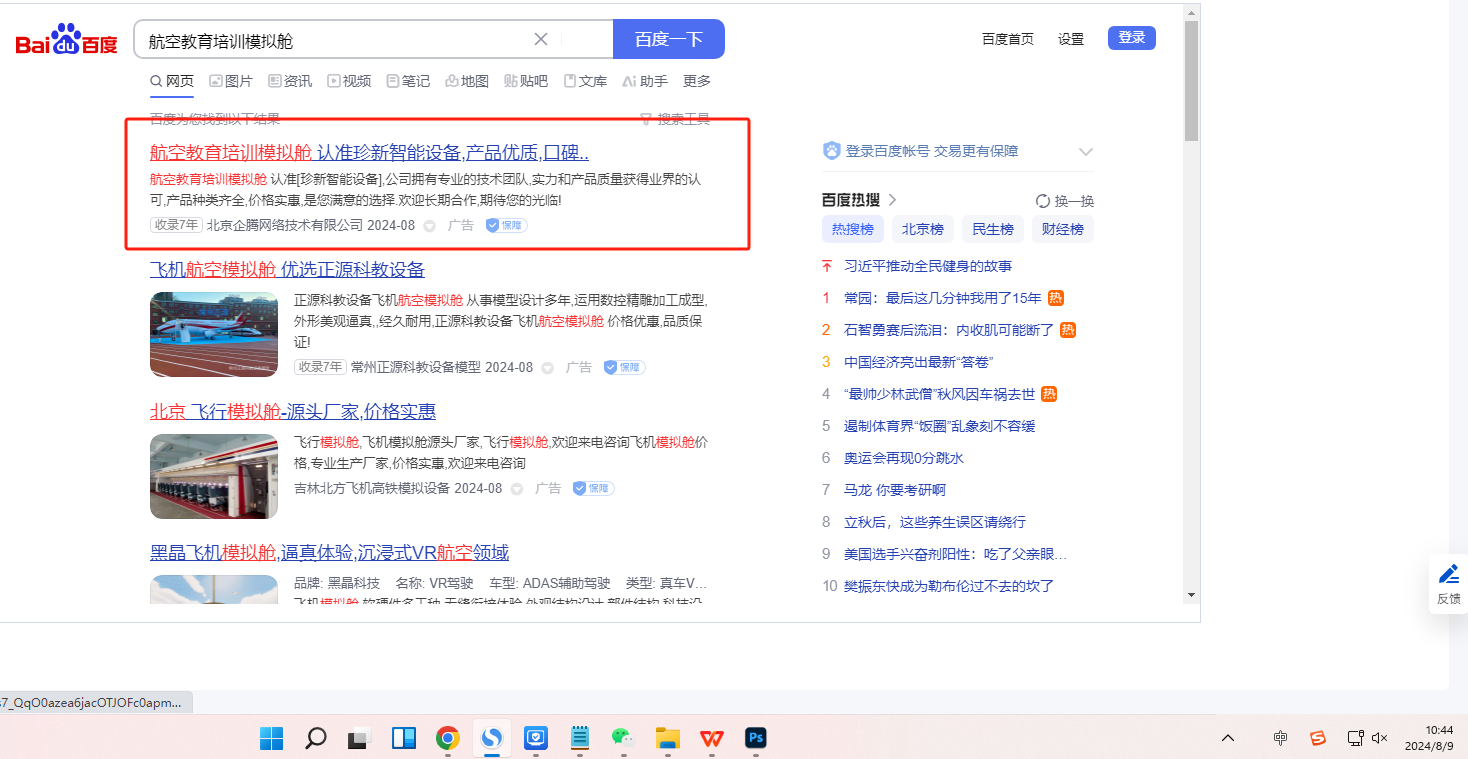Screen dimensions: 1468x759
Task: Open Photoshop from the taskbar
Action: (x=756, y=738)
